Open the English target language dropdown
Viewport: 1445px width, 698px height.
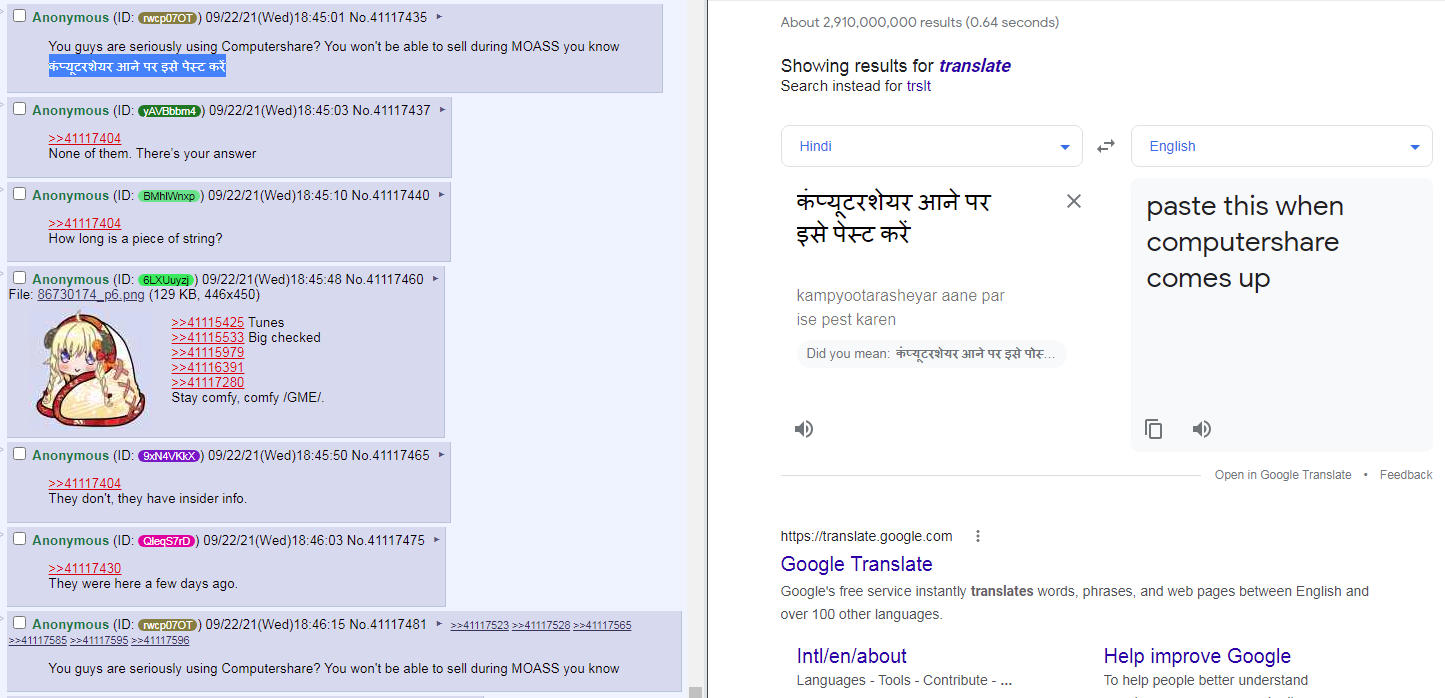[1281, 146]
